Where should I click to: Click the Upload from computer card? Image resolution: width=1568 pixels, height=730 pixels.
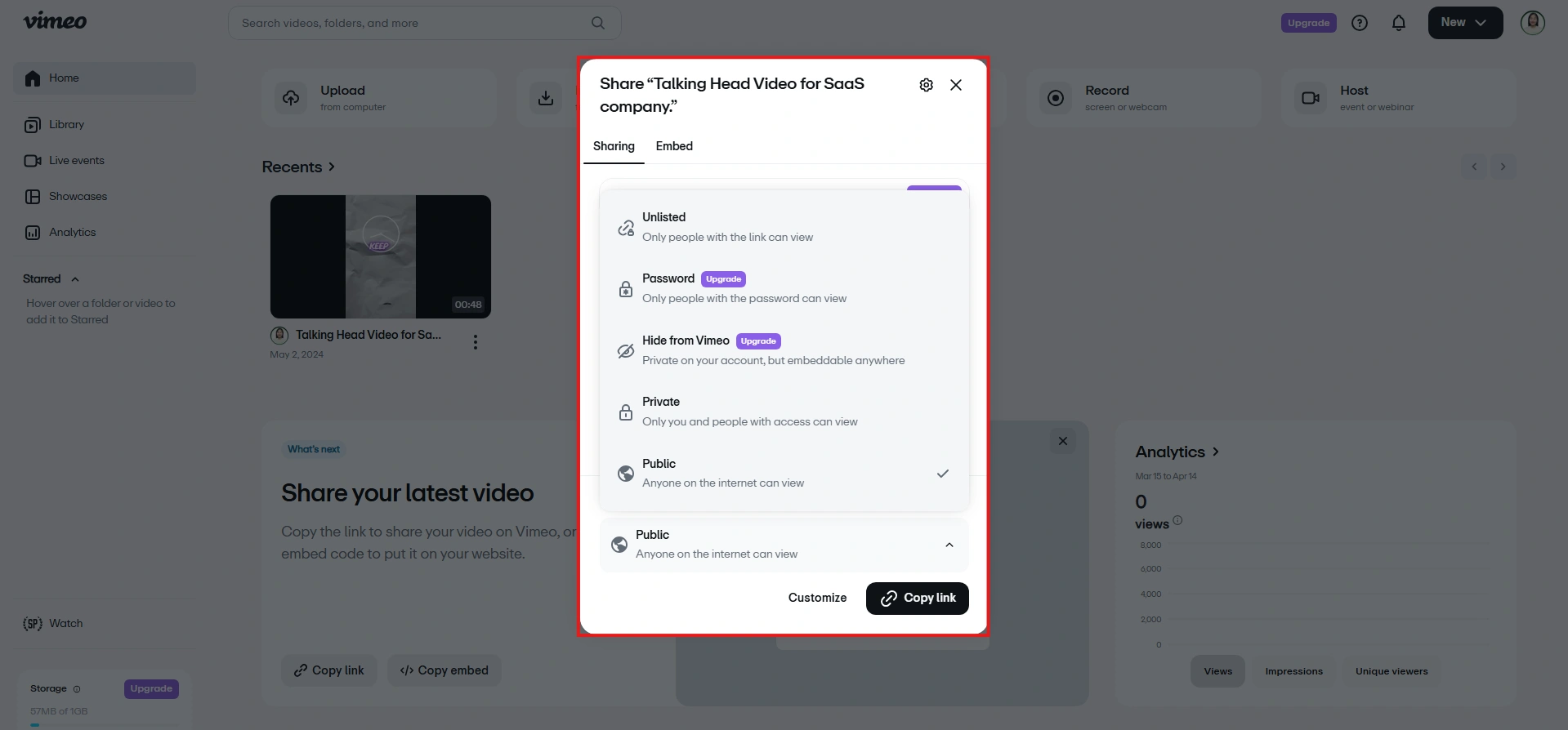(379, 98)
